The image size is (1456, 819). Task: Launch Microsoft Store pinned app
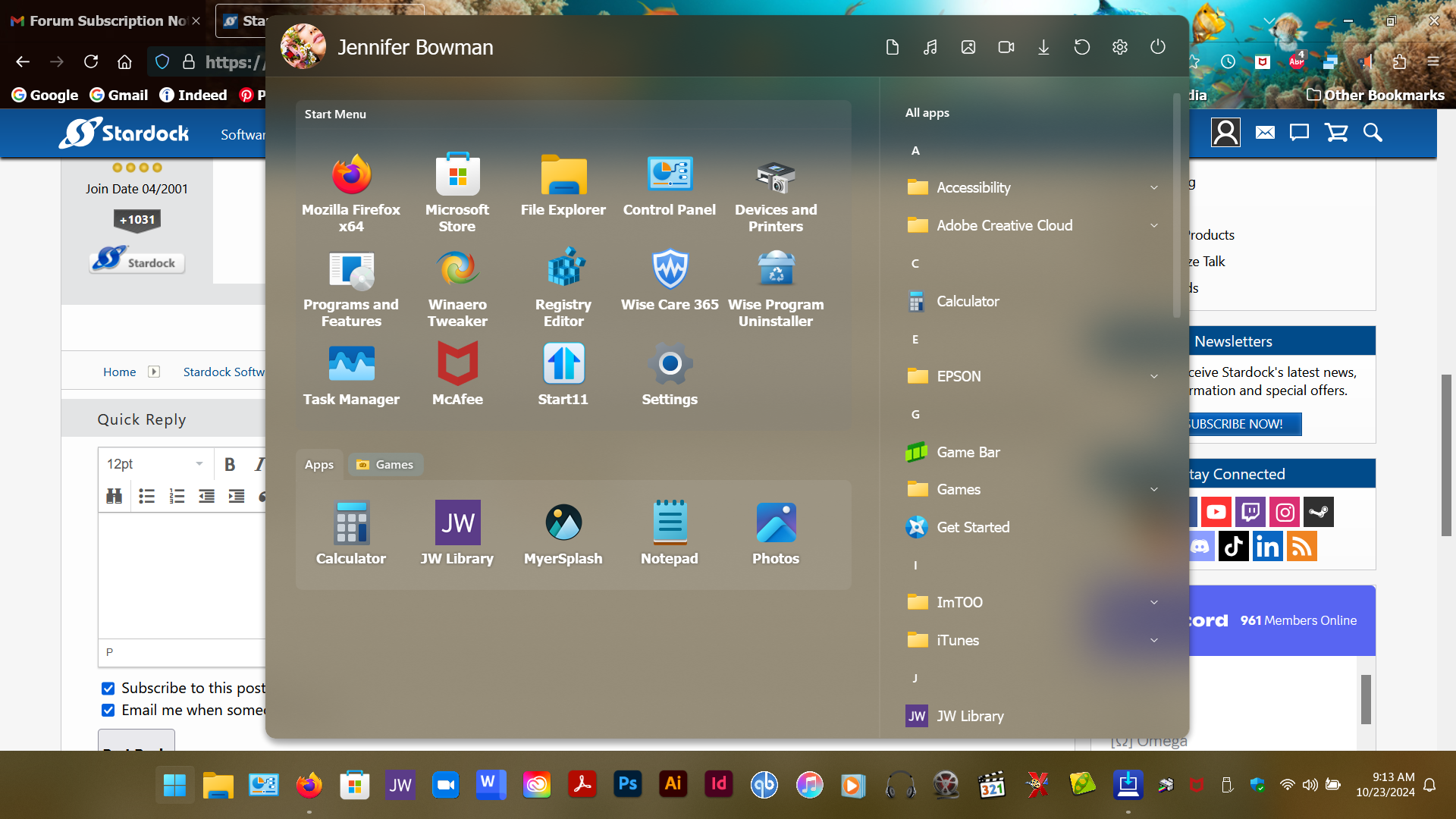(457, 193)
